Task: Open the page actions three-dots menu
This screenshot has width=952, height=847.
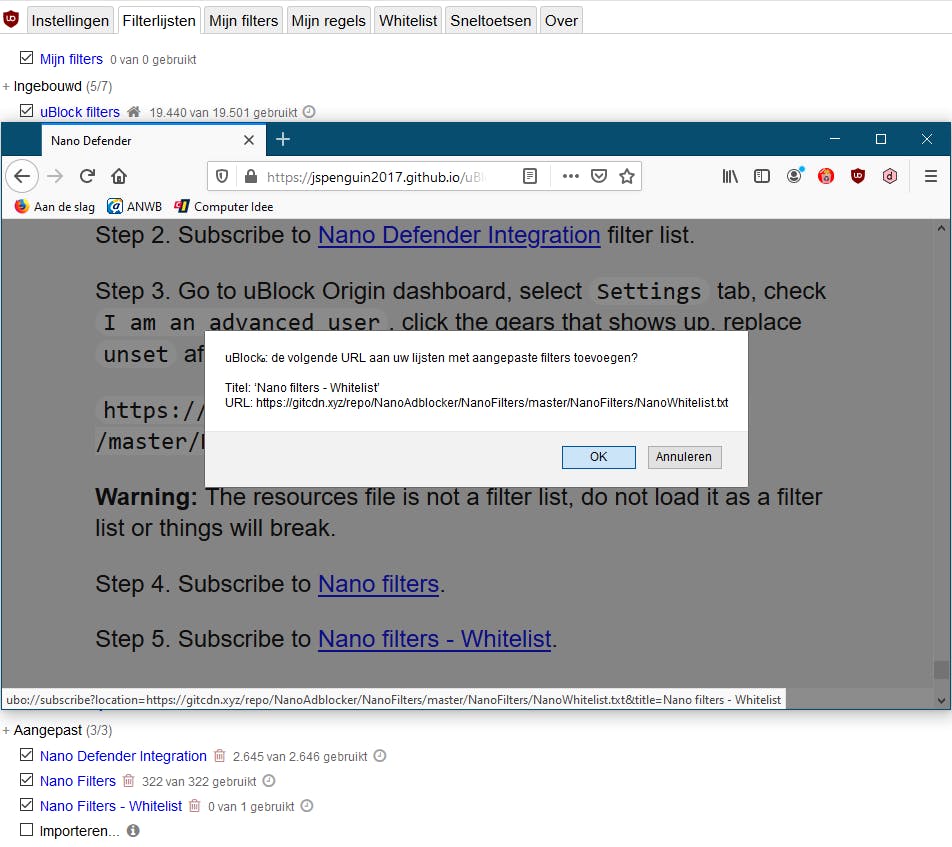Action: 571,177
